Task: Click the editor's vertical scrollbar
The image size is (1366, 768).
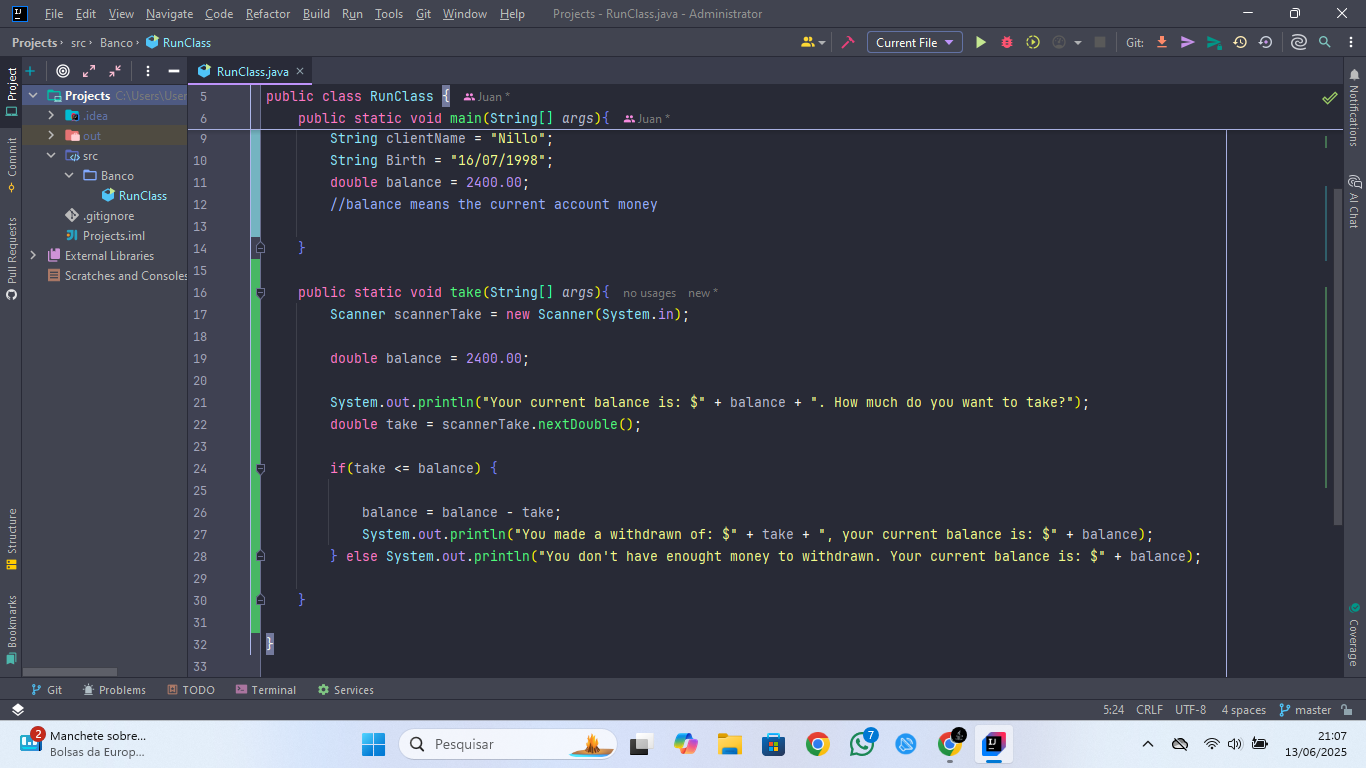Action: [1337, 355]
